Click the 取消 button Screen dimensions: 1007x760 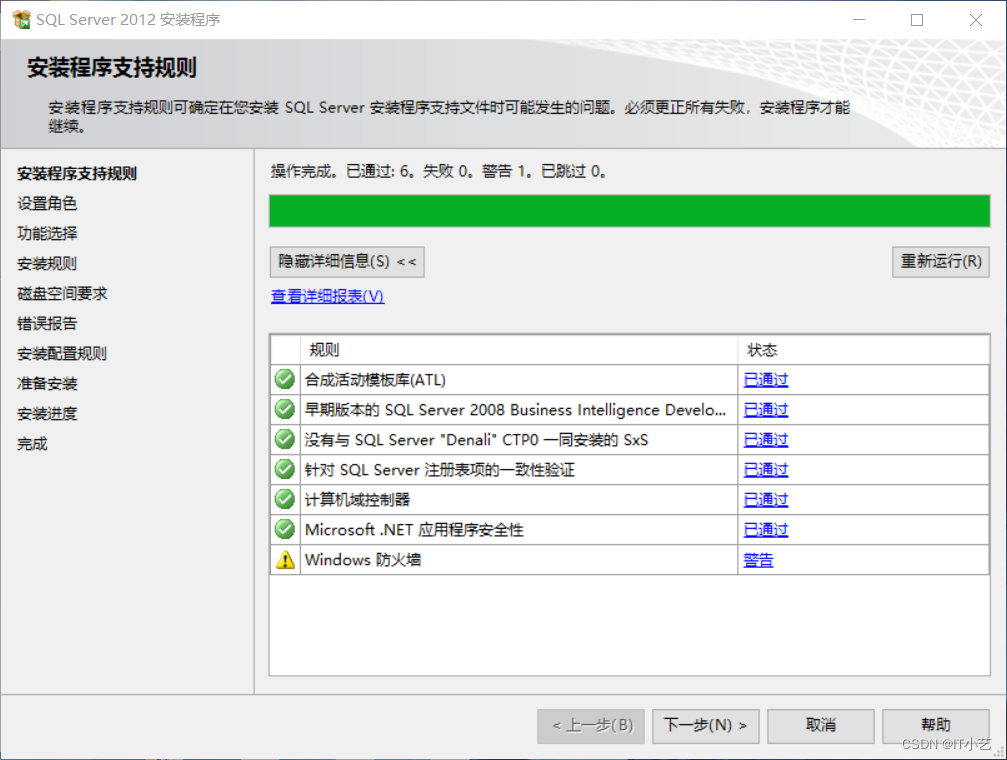[820, 725]
